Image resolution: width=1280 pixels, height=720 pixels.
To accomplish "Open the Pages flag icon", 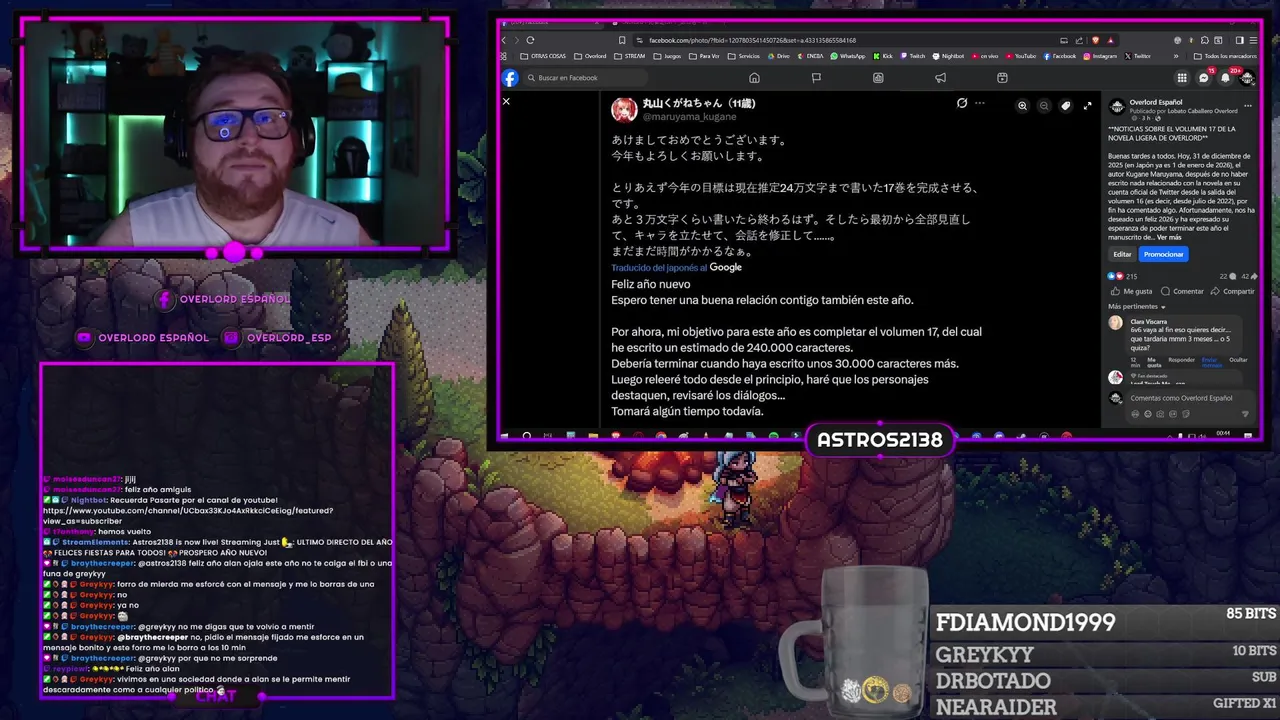I will tap(816, 78).
